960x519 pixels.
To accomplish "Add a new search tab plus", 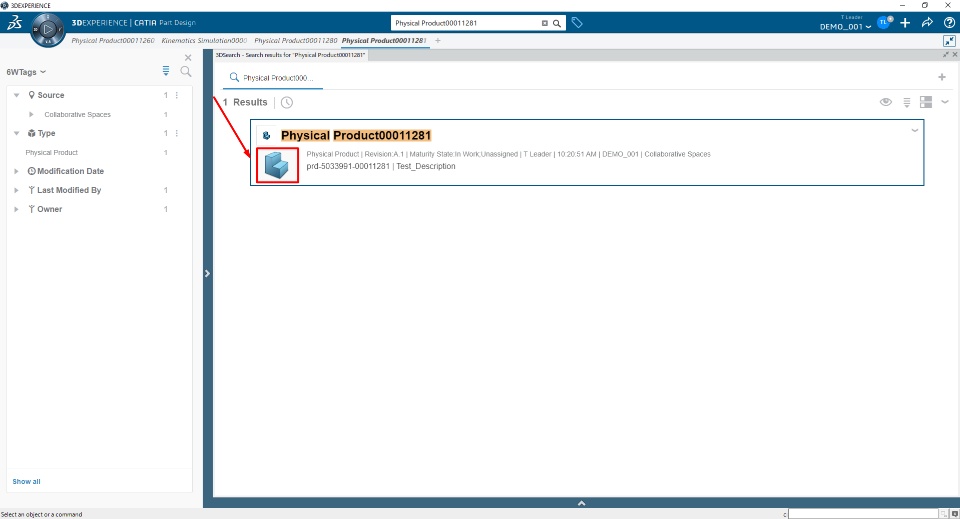I will click(942, 77).
